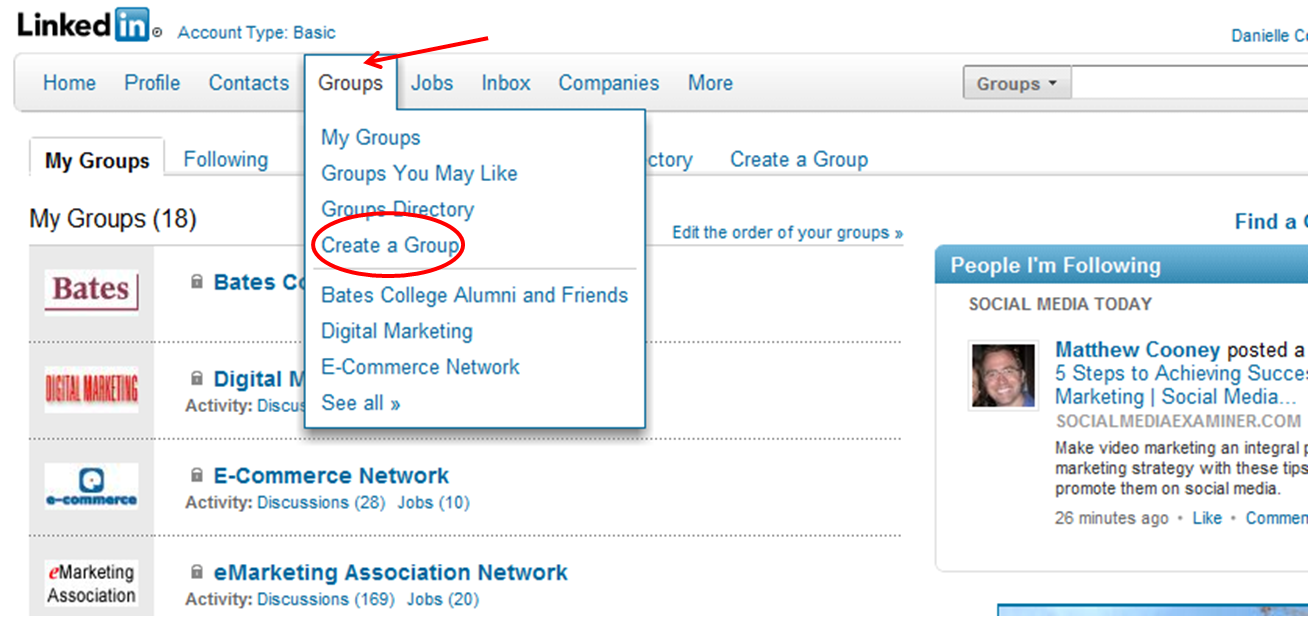
Task: Open the Create a Group tab
Action: pyautogui.click(x=799, y=159)
